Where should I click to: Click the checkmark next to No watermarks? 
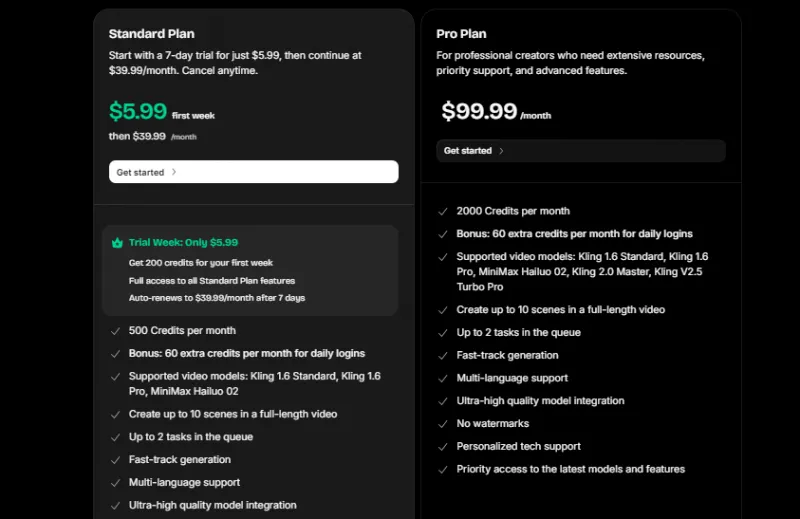click(442, 424)
